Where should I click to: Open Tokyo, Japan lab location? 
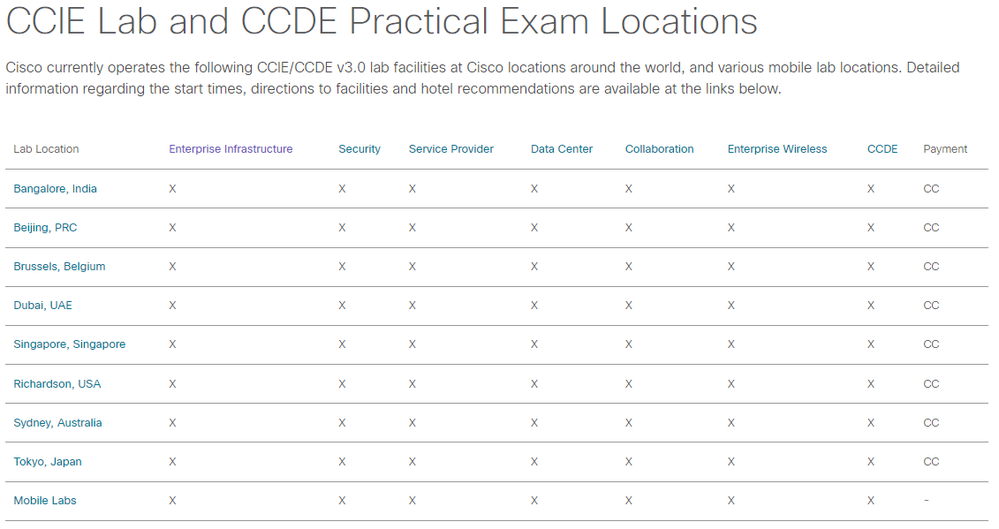48,461
